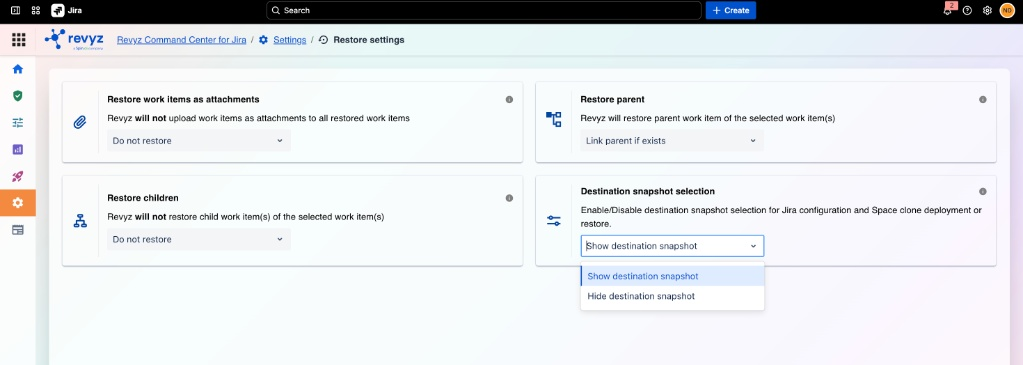Expand the Restore work items as attachments dropdown
The height and width of the screenshot is (365, 1023).
tap(198, 140)
